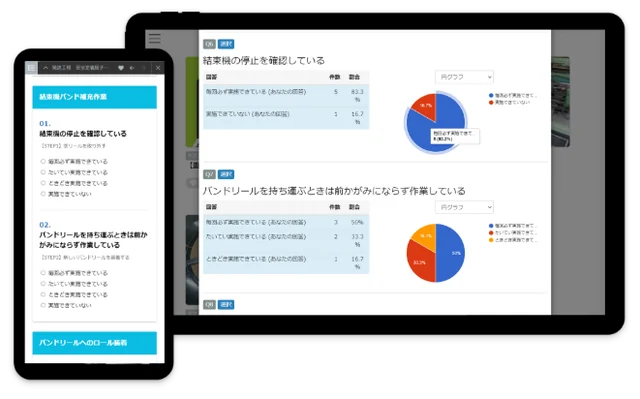Image resolution: width=640 pixels, height=399 pixels.
Task: Click the 件数 column header in Q6 table
Action: [x=335, y=77]
